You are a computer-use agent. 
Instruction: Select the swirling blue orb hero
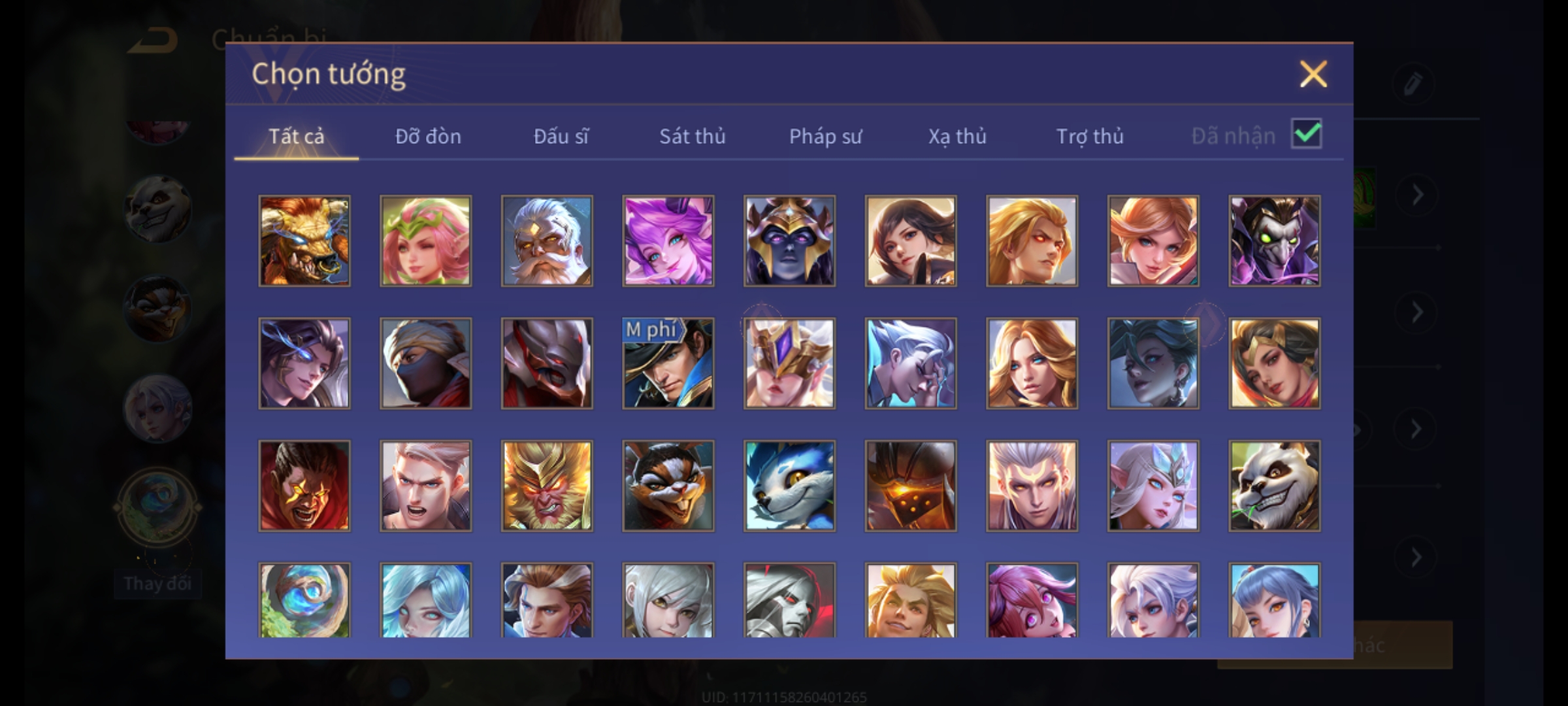coord(304,600)
